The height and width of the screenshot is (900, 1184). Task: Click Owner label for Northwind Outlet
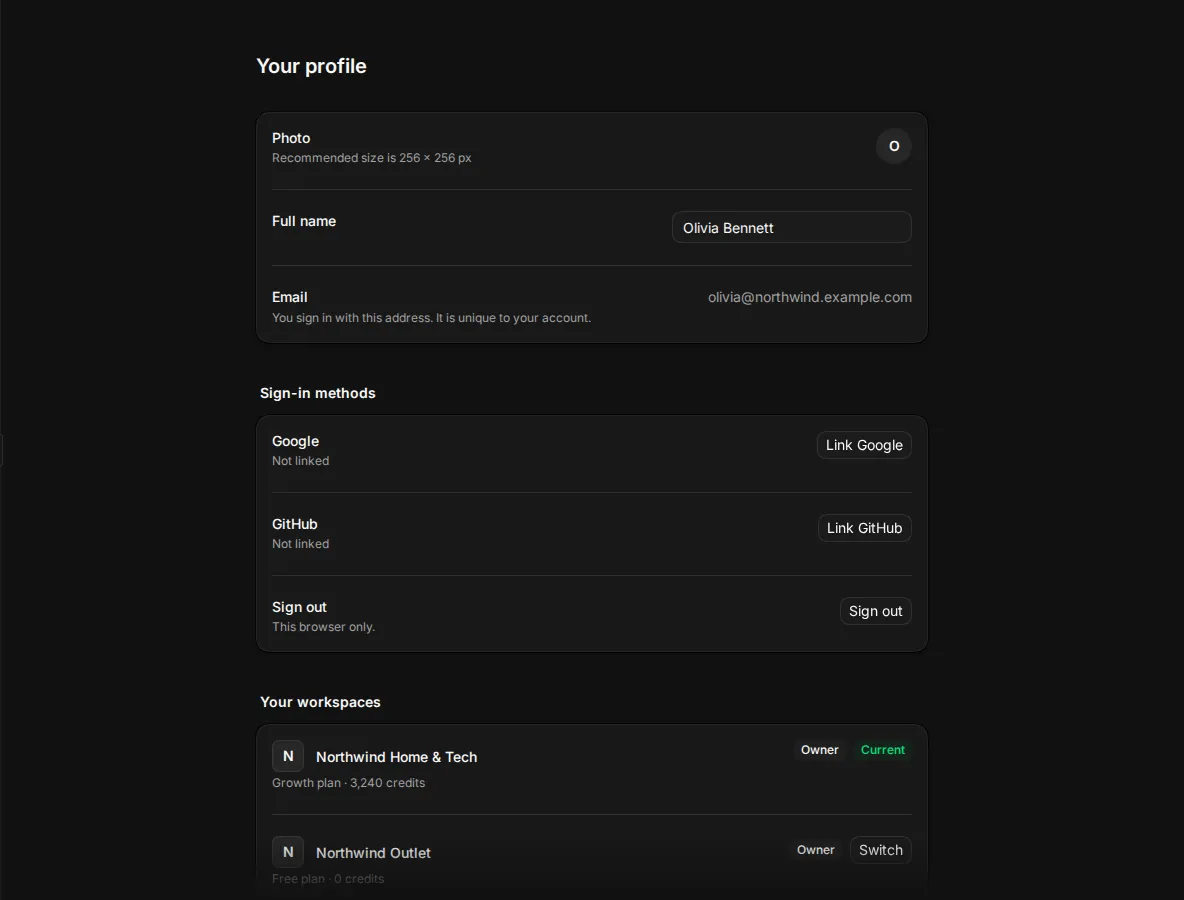click(x=816, y=849)
